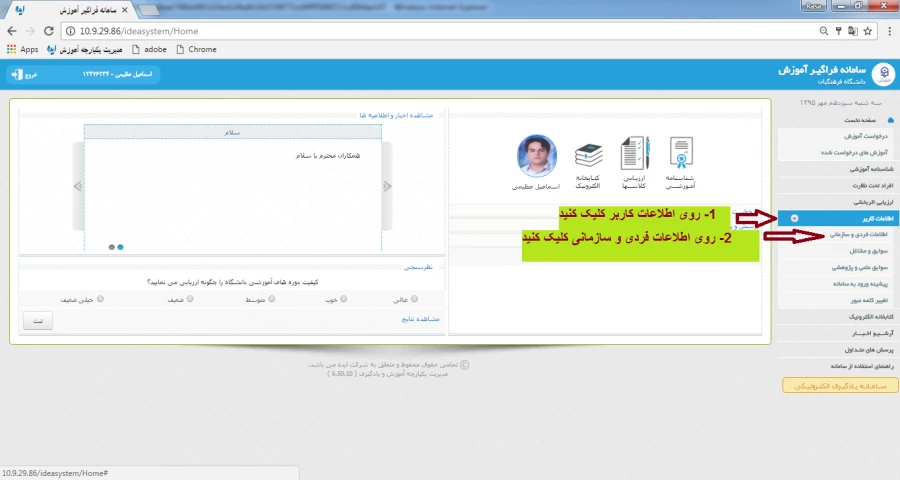The height and width of the screenshot is (480, 900).
Task: Submit the poll with the ثبت button
Action: point(38,320)
